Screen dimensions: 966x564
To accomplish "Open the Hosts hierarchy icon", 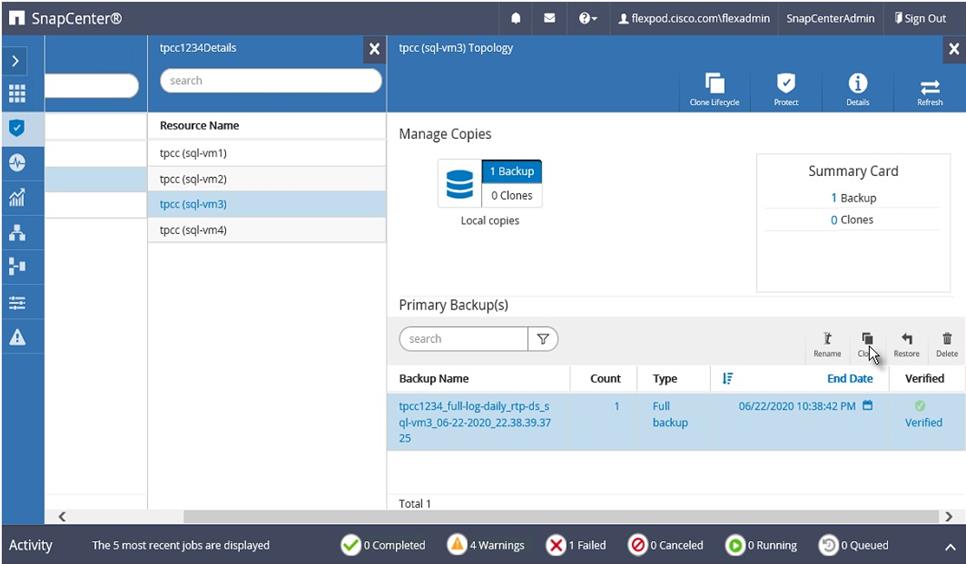I will tap(17, 232).
